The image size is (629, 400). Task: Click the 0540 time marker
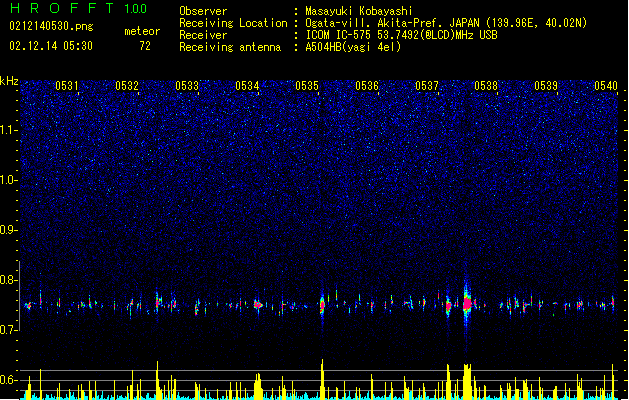[606, 86]
